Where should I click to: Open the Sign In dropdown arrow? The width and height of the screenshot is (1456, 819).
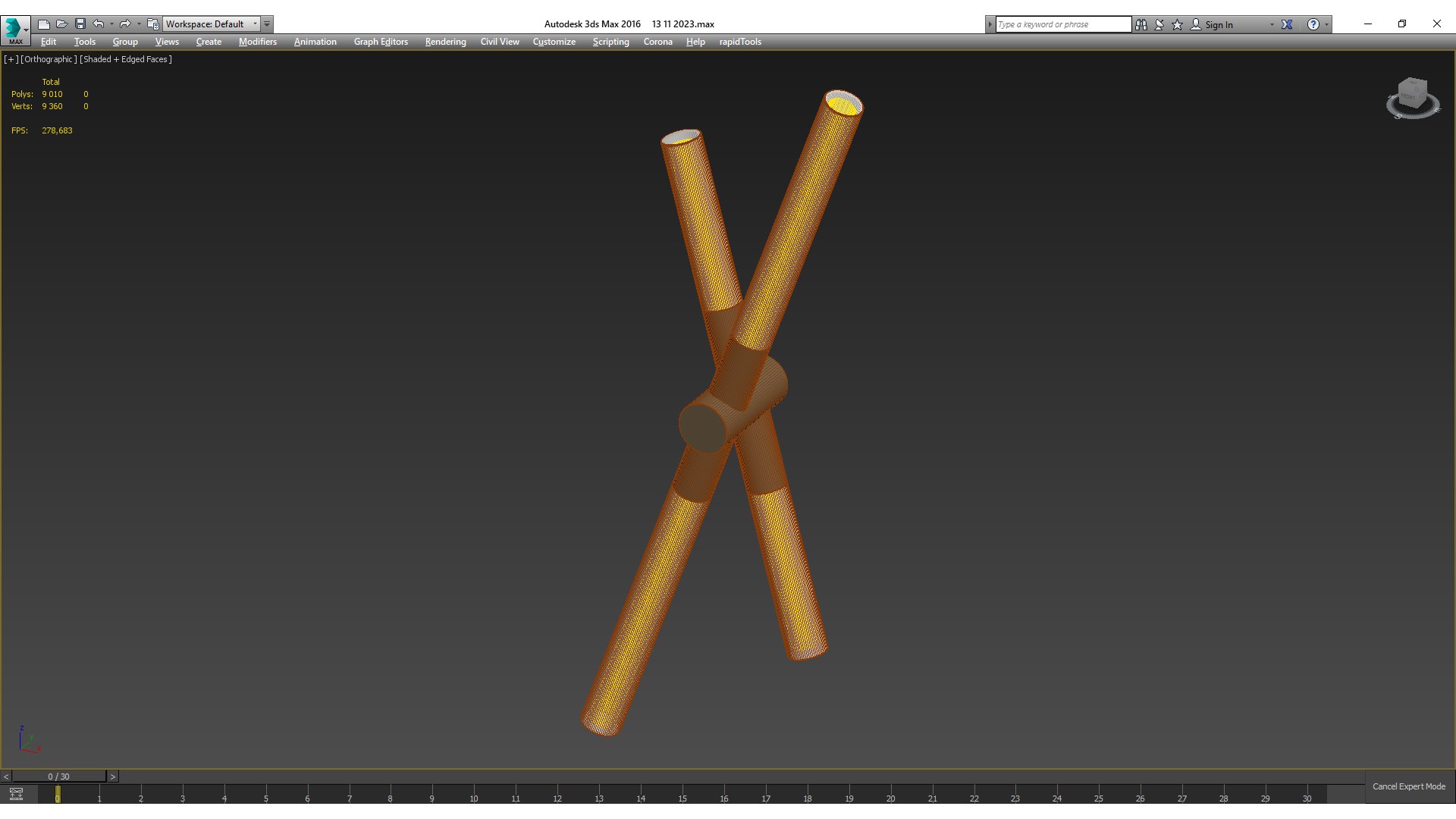[x=1272, y=24]
